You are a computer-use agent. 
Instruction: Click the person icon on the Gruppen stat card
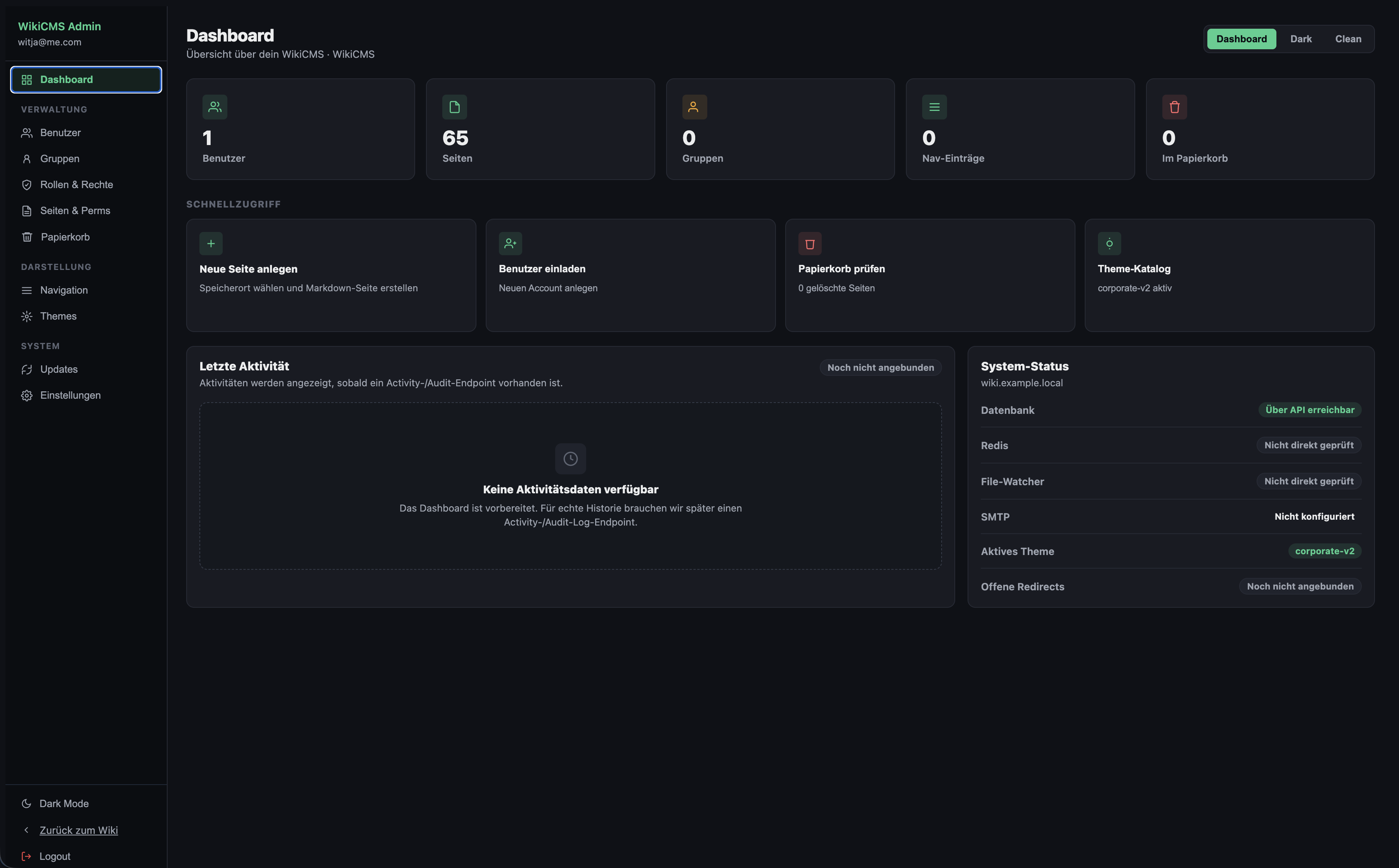click(694, 107)
